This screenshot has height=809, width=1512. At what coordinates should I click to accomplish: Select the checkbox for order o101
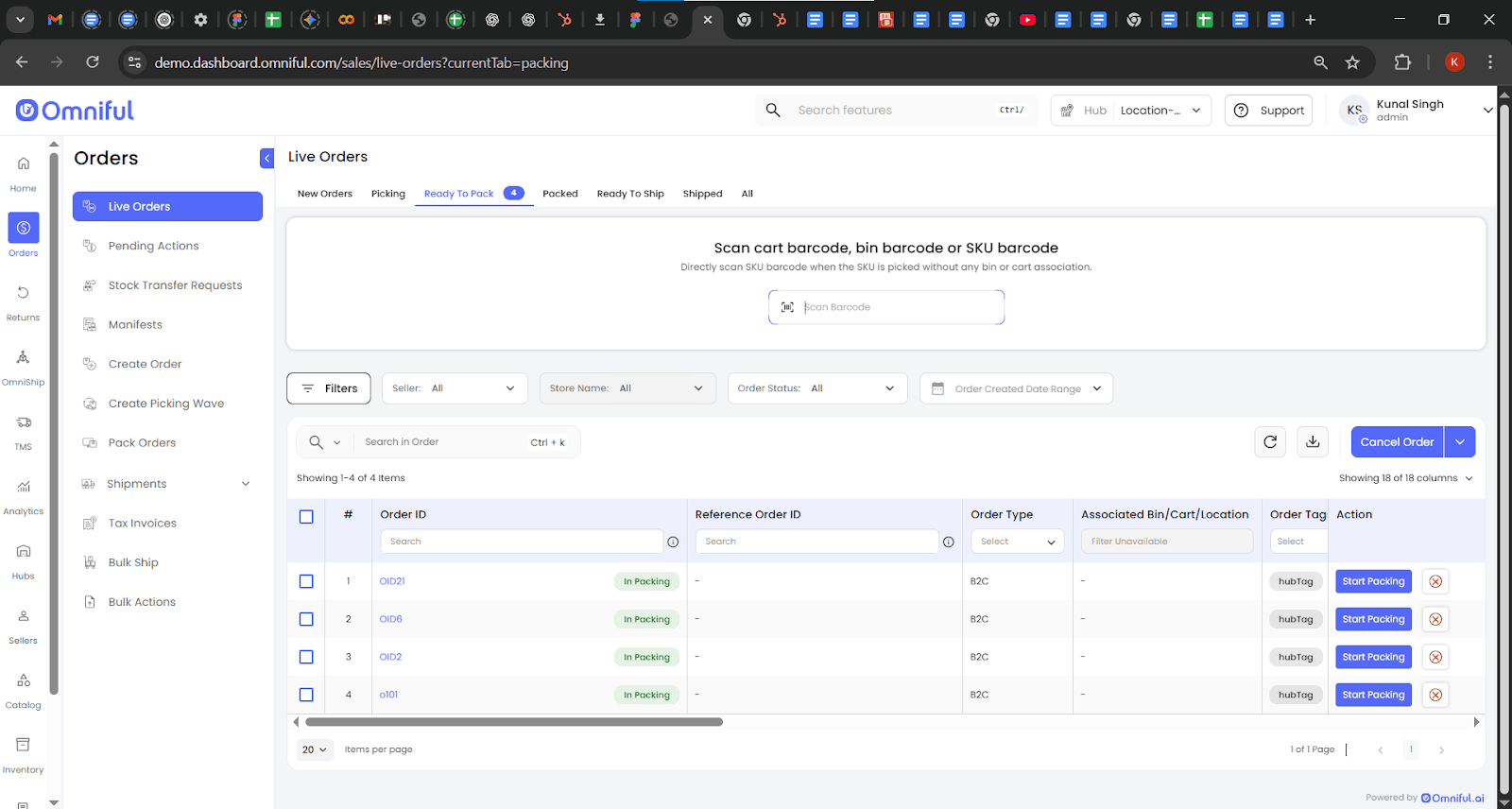pos(306,695)
